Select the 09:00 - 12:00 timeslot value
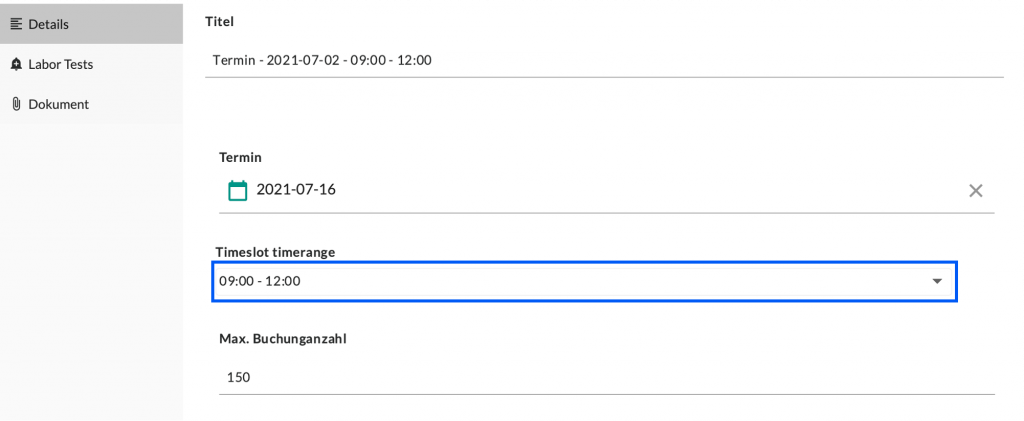Viewport: 1024px width, 421px height. click(x=260, y=282)
